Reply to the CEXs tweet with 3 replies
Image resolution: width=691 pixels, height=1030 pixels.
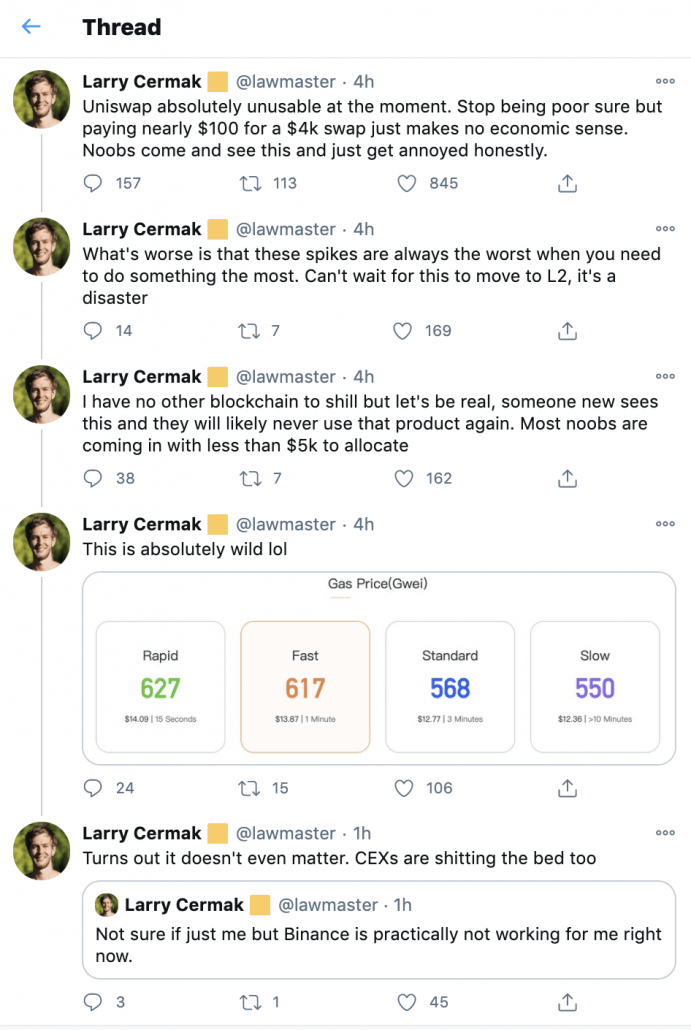tap(93, 1002)
